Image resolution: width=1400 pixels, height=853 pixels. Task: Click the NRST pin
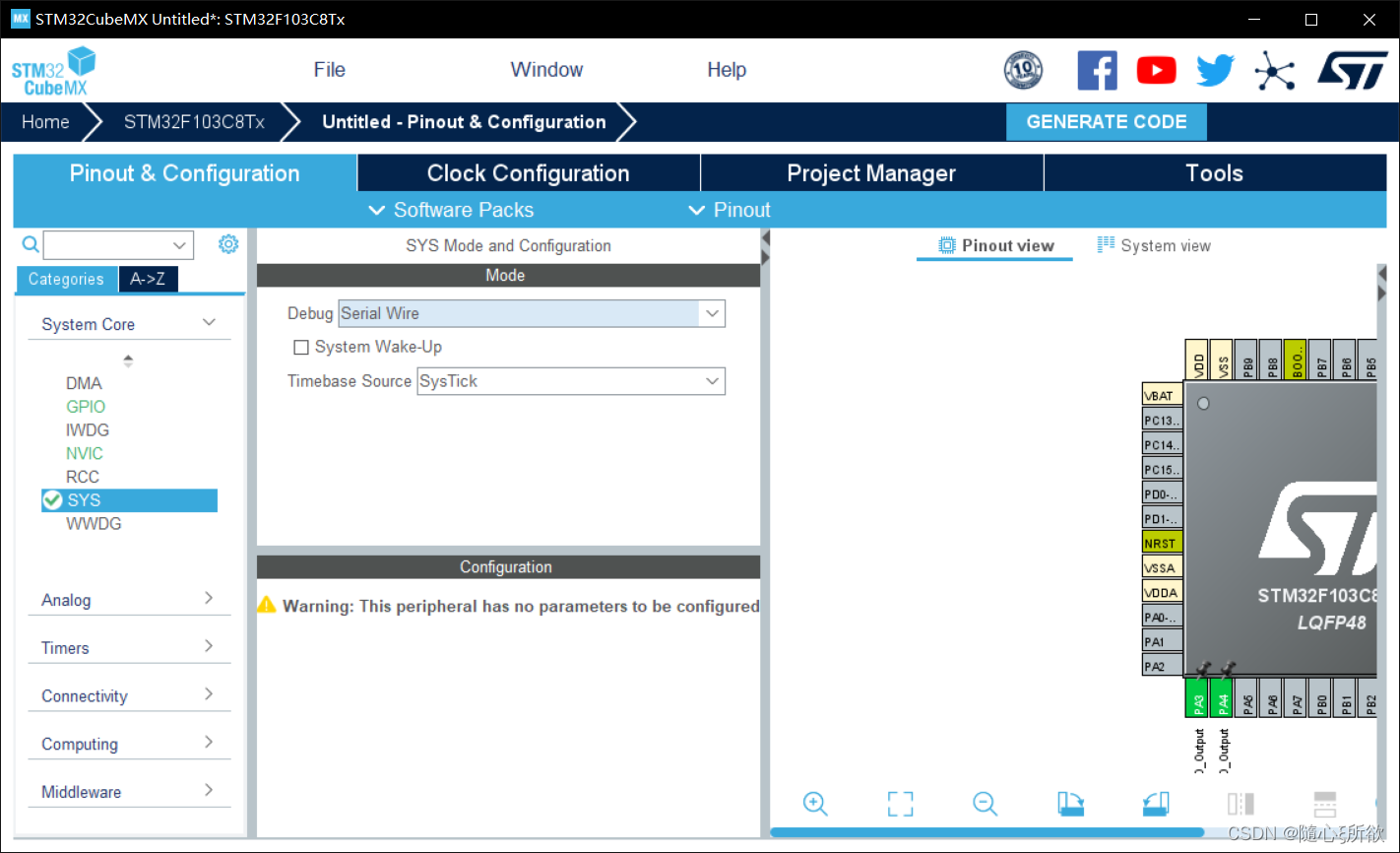pyautogui.click(x=1162, y=543)
